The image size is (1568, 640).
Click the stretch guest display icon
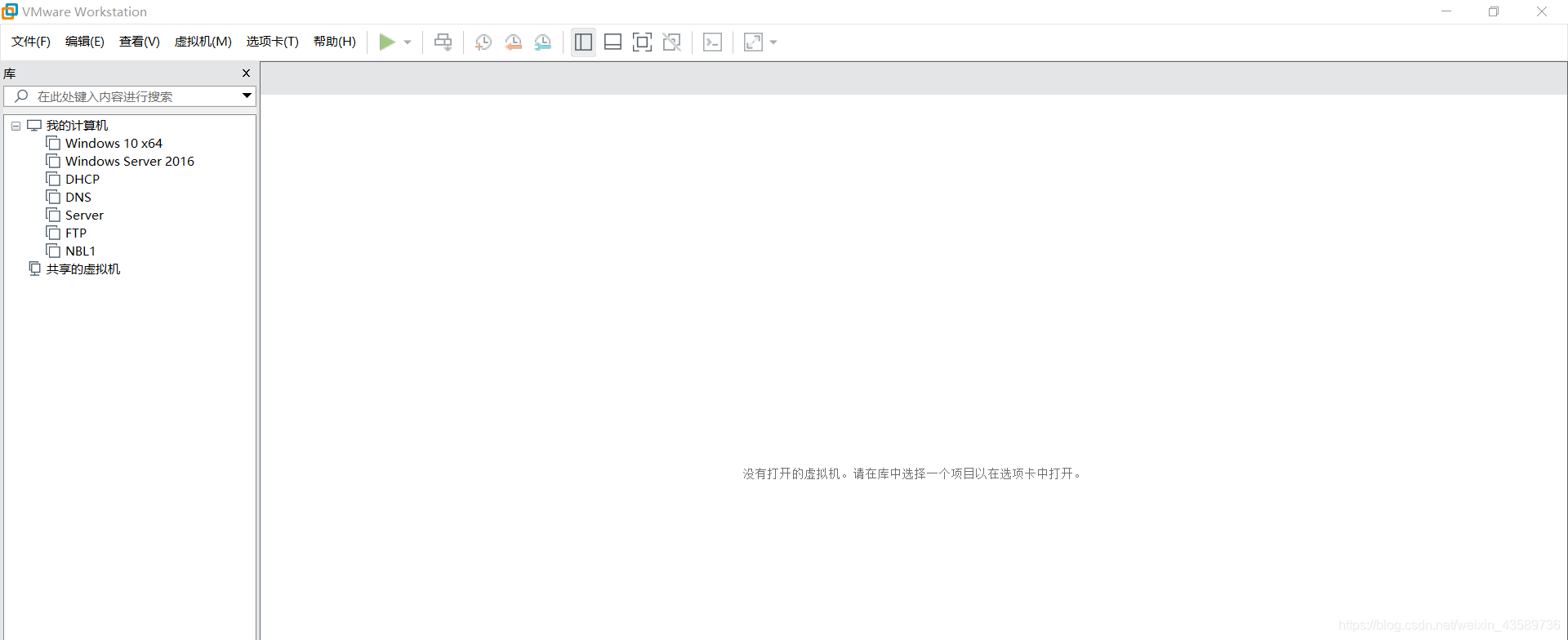click(753, 42)
